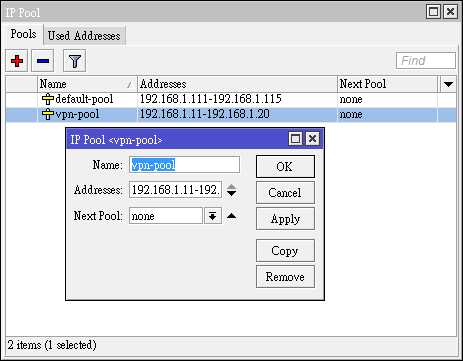This screenshot has height=361, width=463.
Task: Cancel the vpn-pool dialog
Action: pos(285,193)
